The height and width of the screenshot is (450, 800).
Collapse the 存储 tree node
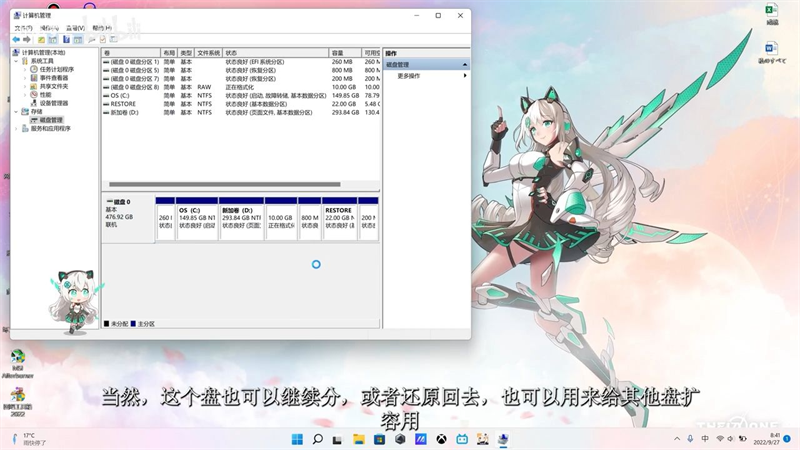point(16,111)
